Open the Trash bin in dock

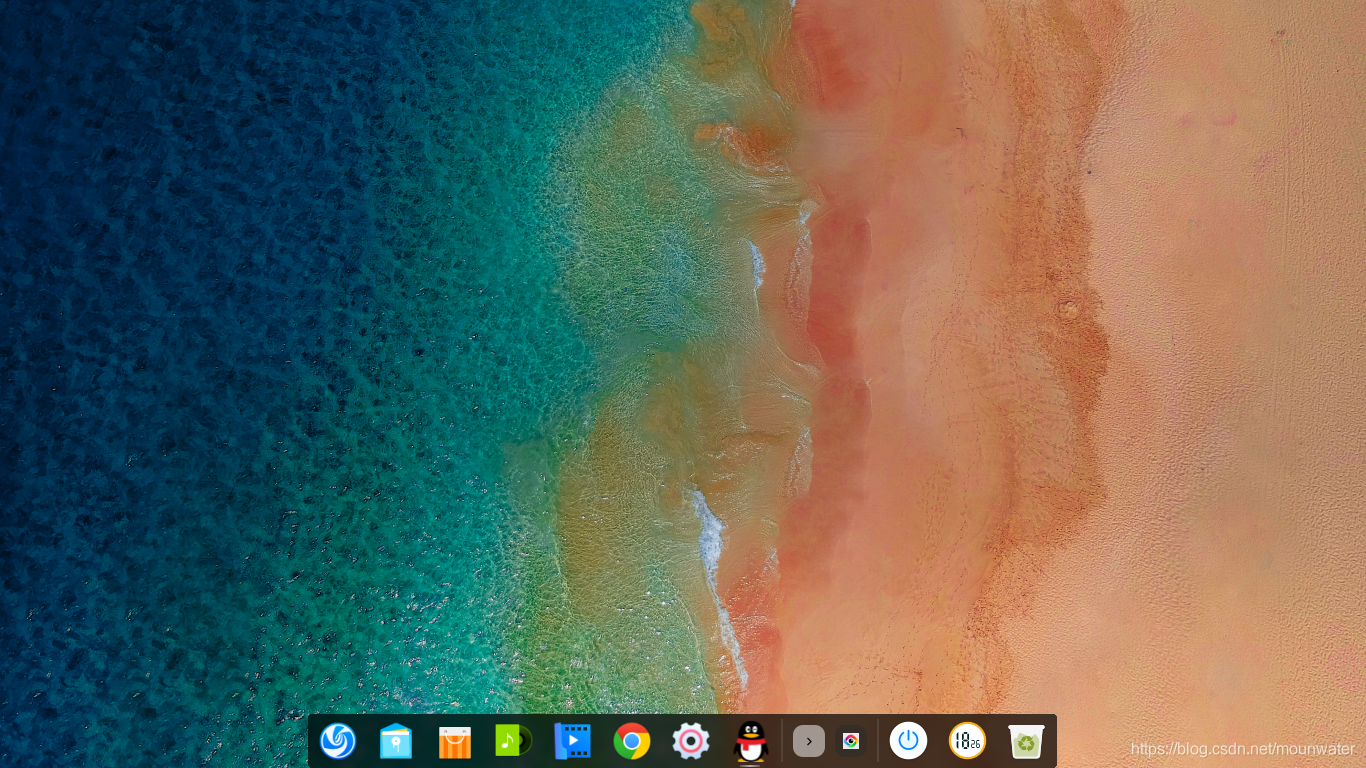[1026, 741]
